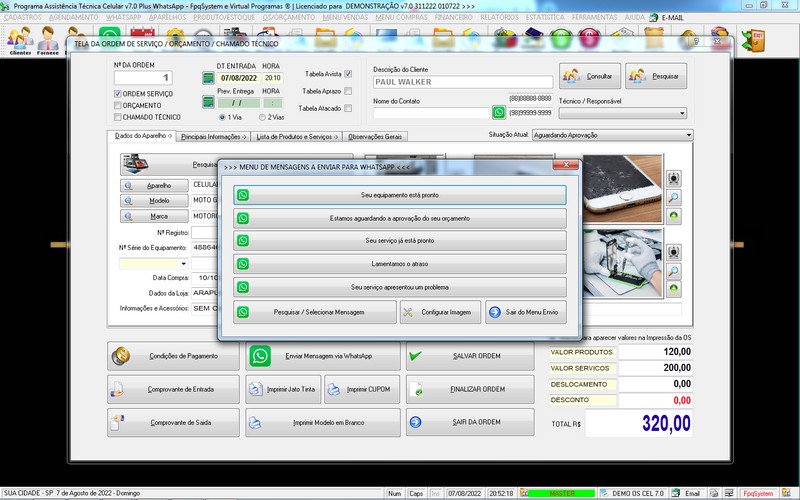The height and width of the screenshot is (500, 800).
Task: Expand the Situação Atual dropdown
Action: [688, 134]
